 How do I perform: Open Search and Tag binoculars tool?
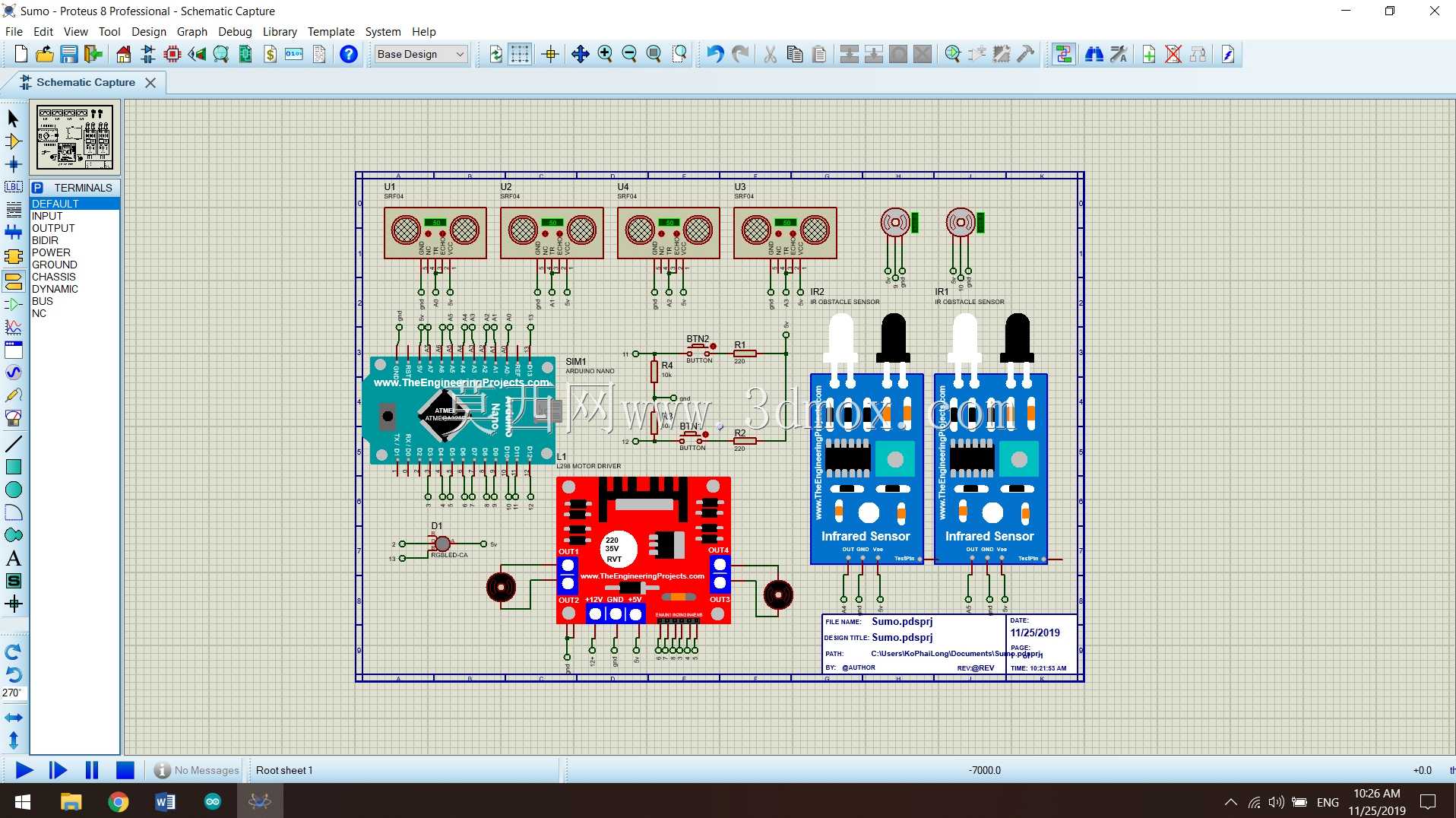(x=1094, y=54)
